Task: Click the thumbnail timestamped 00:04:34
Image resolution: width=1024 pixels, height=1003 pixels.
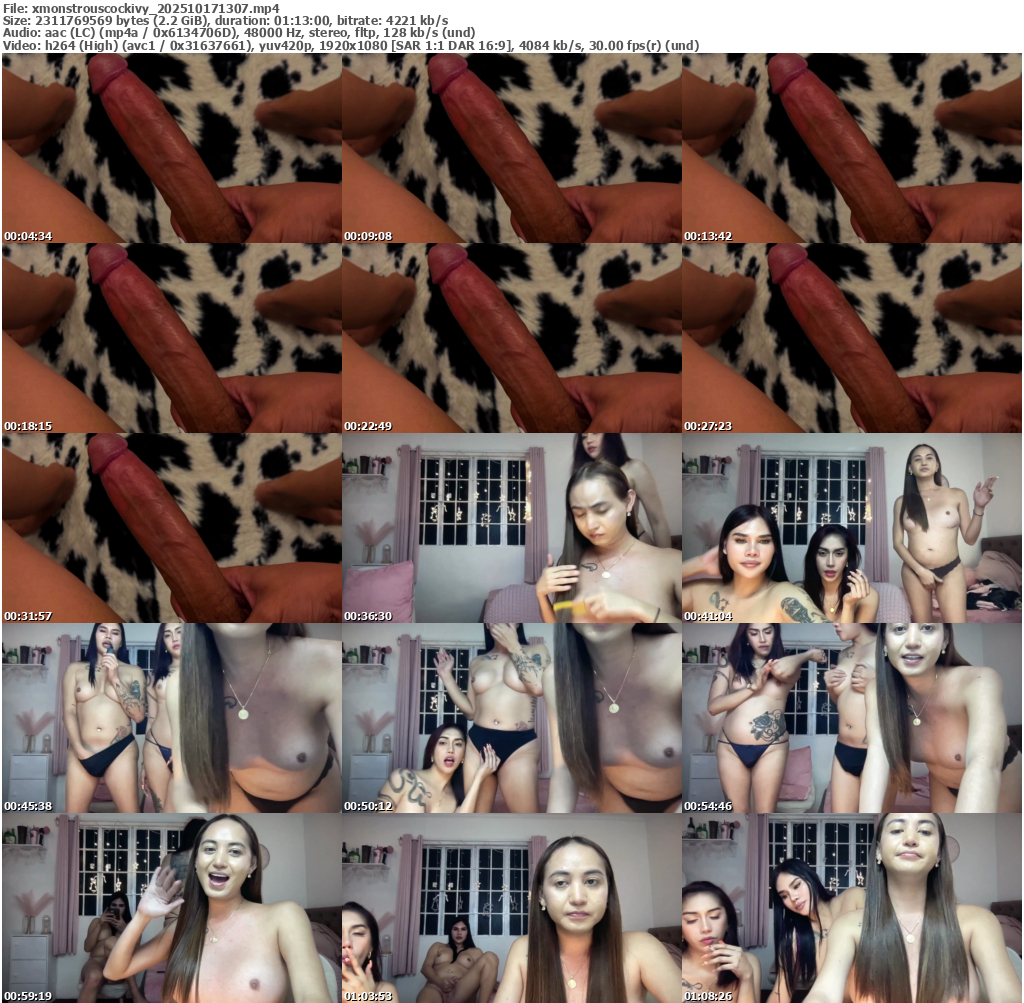Action: (171, 148)
